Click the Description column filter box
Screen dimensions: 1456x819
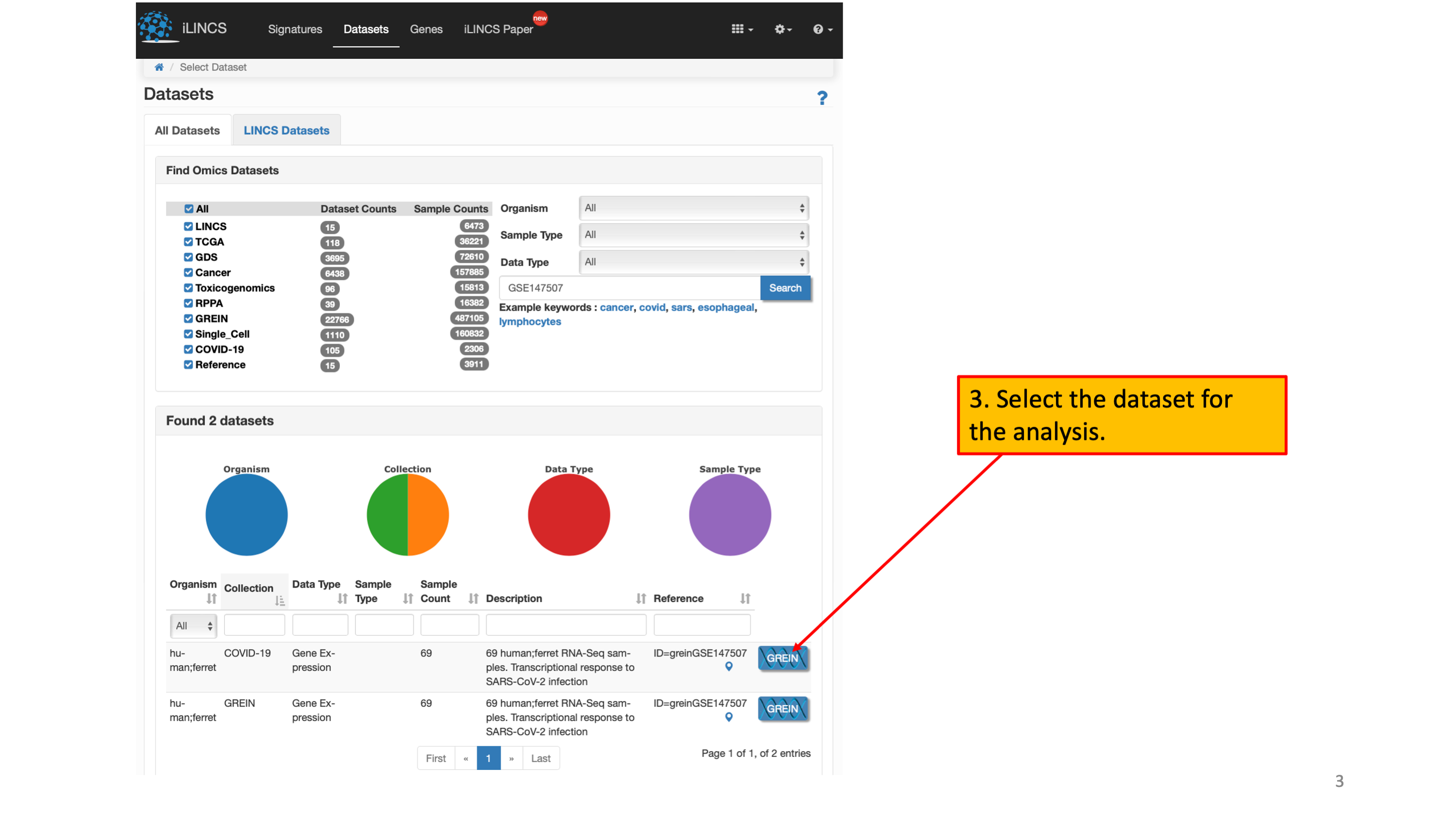[566, 624]
